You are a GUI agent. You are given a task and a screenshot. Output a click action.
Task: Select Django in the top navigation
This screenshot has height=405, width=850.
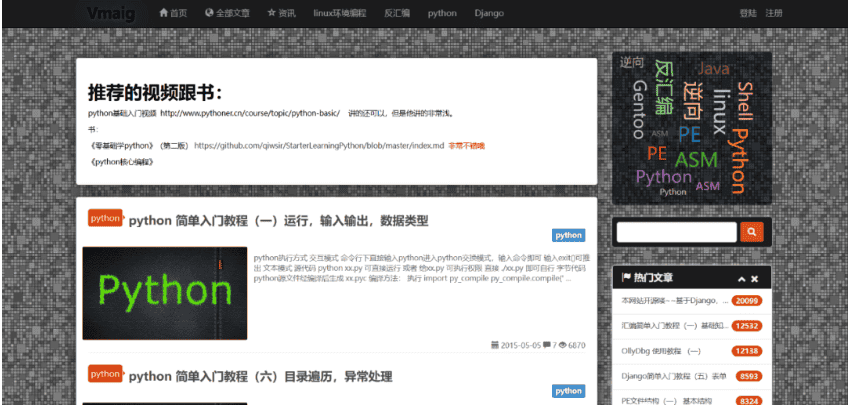tap(489, 13)
